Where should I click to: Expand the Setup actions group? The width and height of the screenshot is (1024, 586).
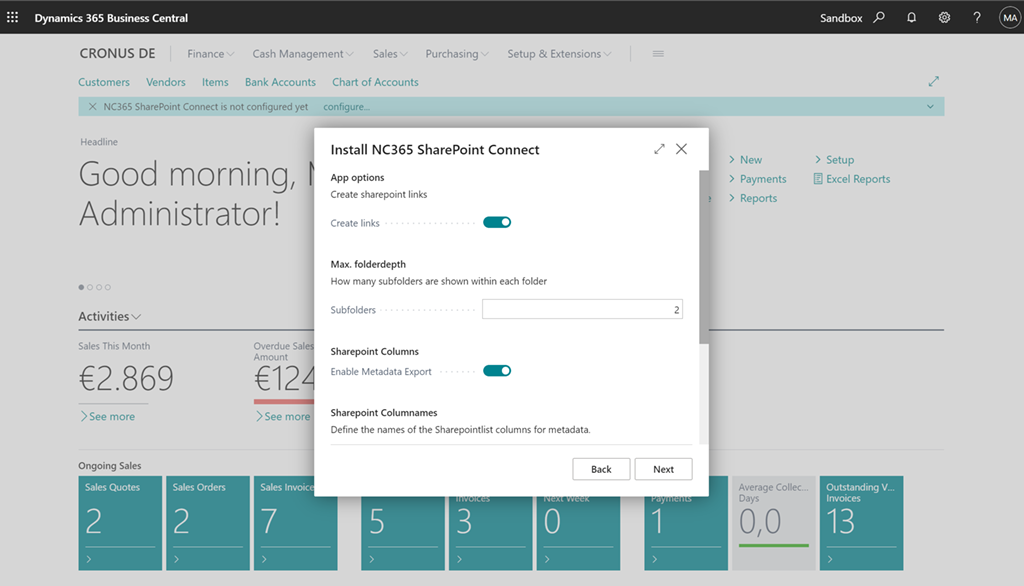coord(834,159)
